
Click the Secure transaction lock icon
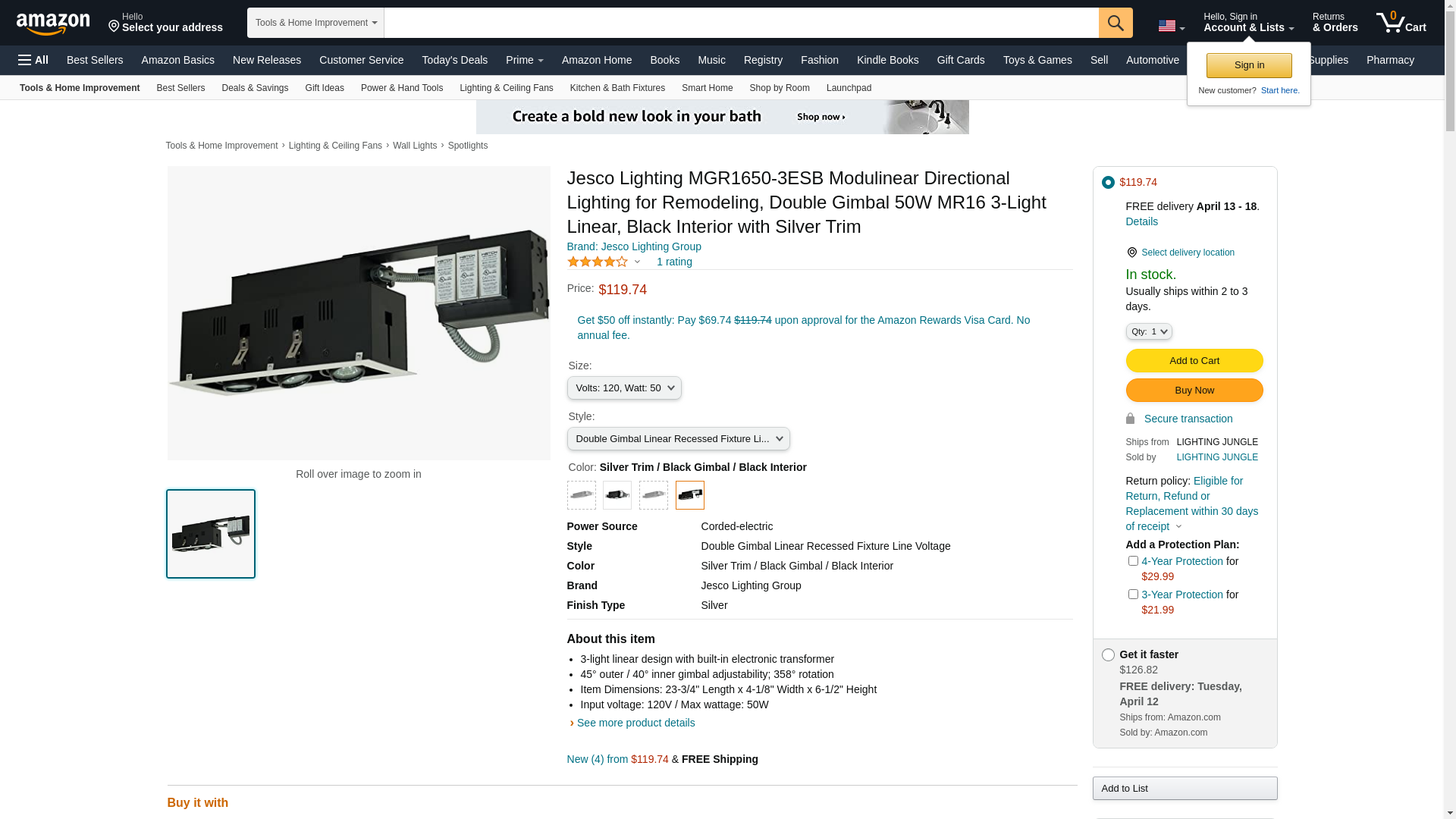1130,419
